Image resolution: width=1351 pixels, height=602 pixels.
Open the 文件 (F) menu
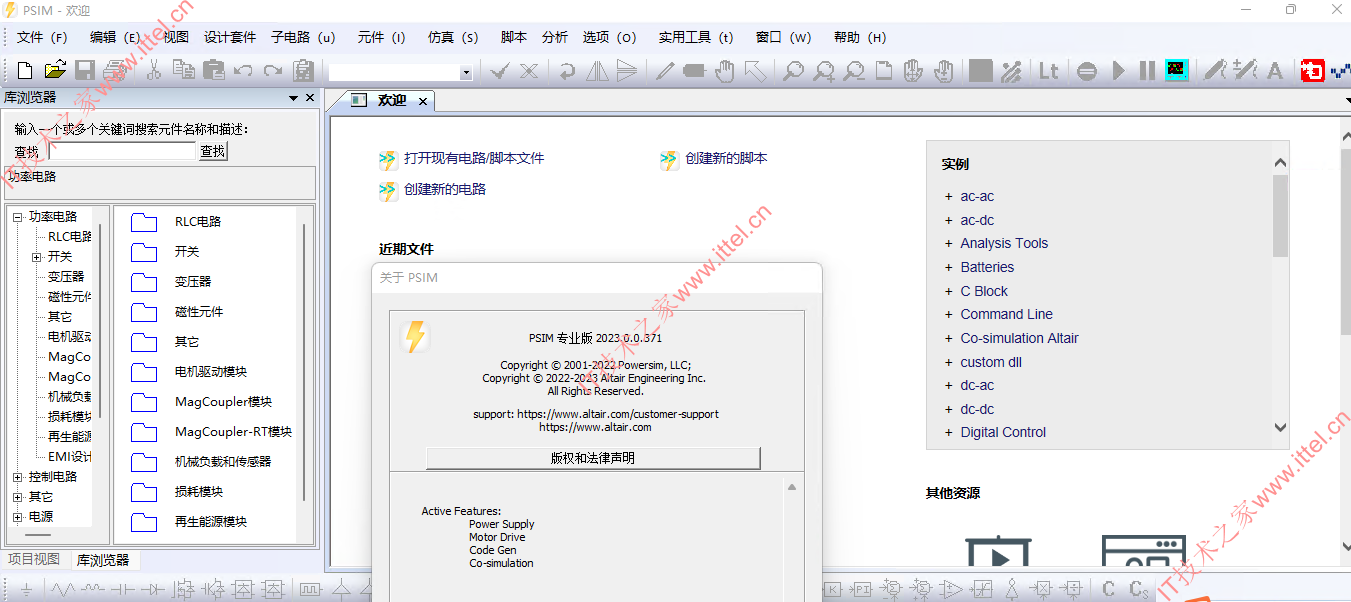click(42, 37)
